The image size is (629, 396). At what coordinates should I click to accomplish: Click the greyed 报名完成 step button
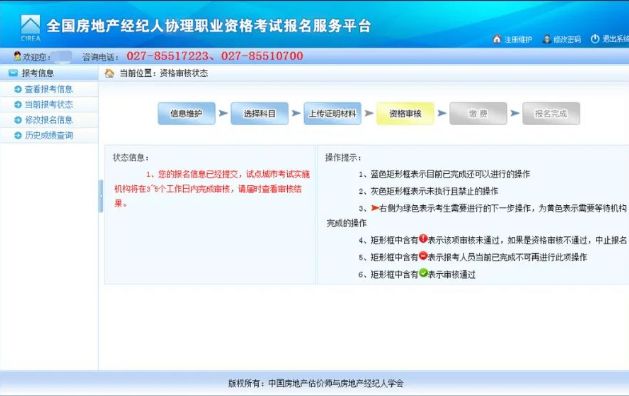(x=551, y=114)
